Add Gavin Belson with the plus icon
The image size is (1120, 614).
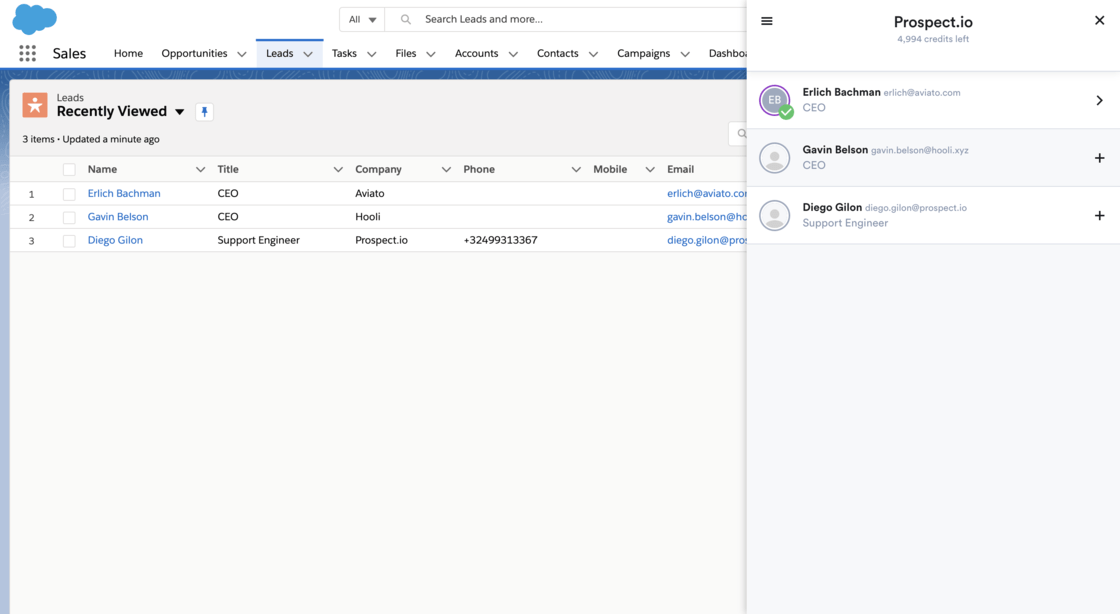[1099, 158]
